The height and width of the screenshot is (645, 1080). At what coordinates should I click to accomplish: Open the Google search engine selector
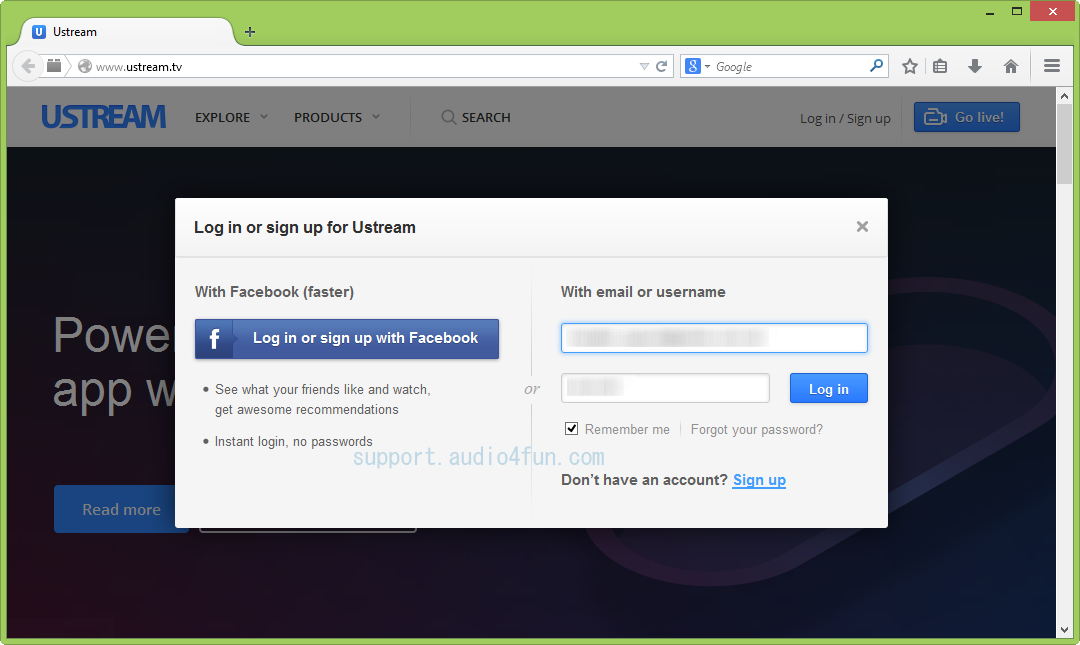(x=697, y=66)
